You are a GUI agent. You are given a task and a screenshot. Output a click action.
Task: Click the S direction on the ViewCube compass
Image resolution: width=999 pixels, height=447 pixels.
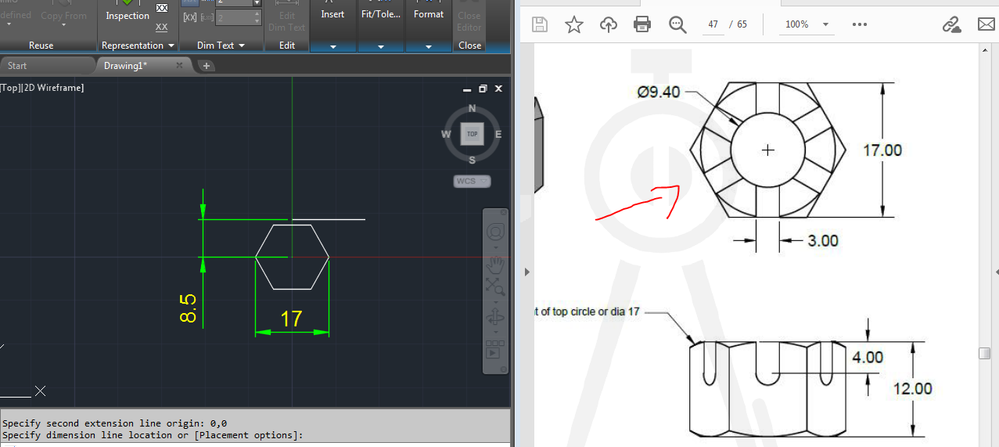(x=472, y=159)
